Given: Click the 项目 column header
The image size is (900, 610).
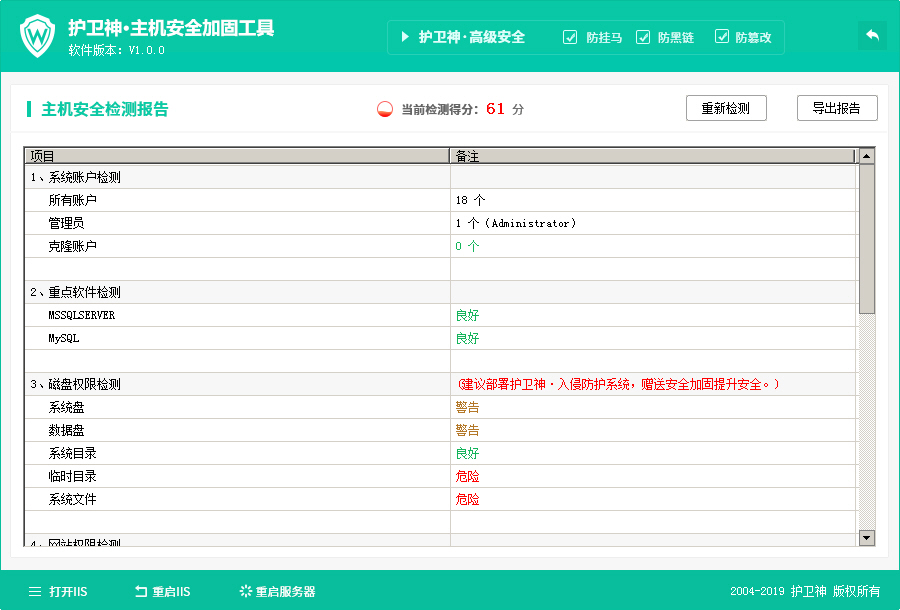Looking at the screenshot, I should 237,156.
